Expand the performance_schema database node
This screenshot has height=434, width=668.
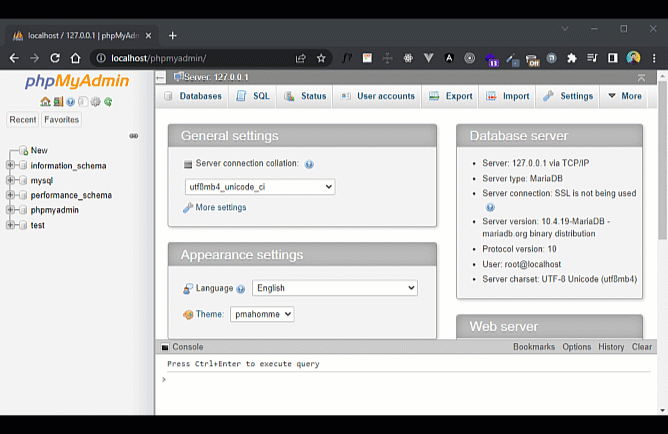click(x=10, y=195)
